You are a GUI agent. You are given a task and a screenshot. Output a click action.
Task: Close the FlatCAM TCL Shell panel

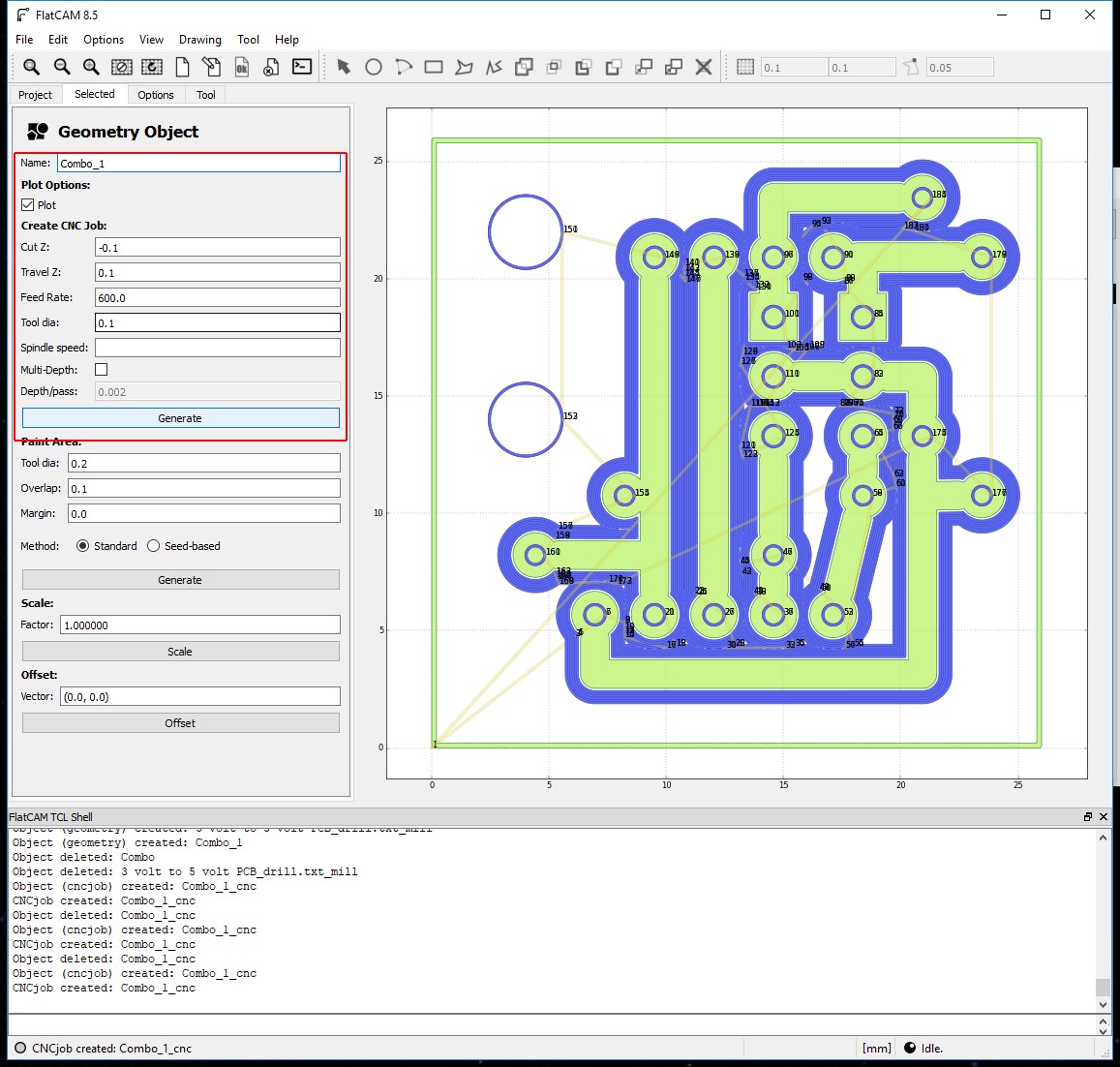tap(1104, 817)
